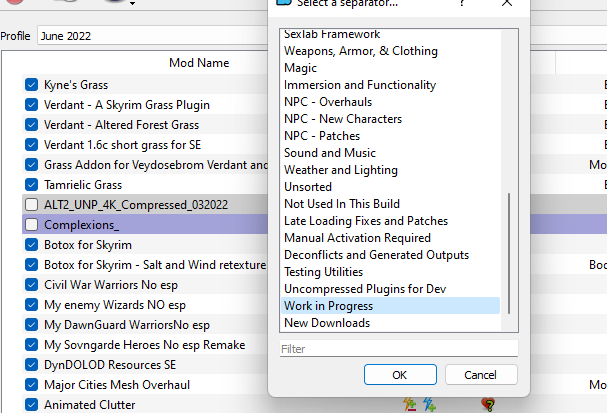Select the Animated Clutter mod name
607x413 pixels.
(x=89, y=405)
